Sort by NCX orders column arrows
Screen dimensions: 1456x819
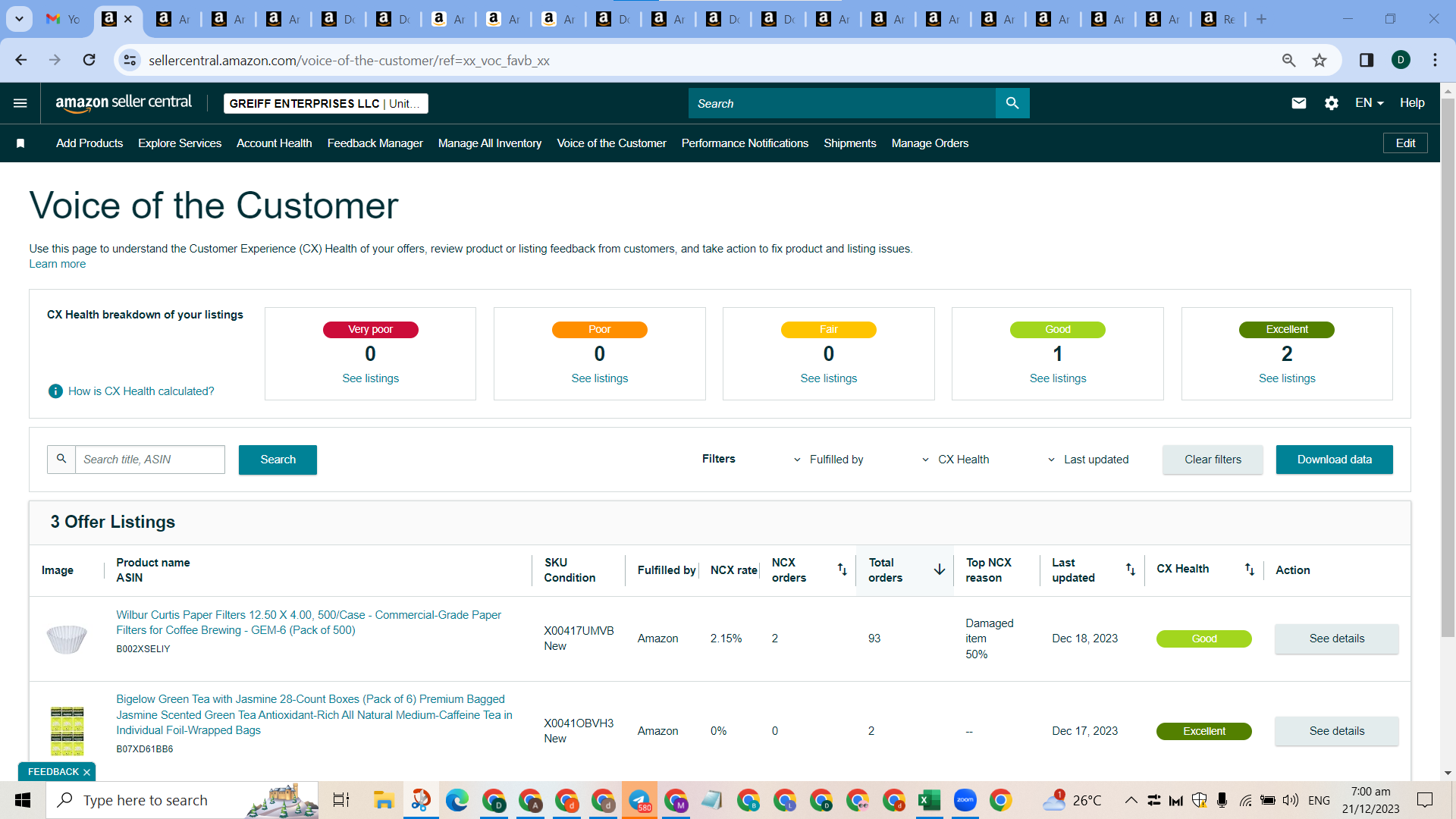pos(842,570)
